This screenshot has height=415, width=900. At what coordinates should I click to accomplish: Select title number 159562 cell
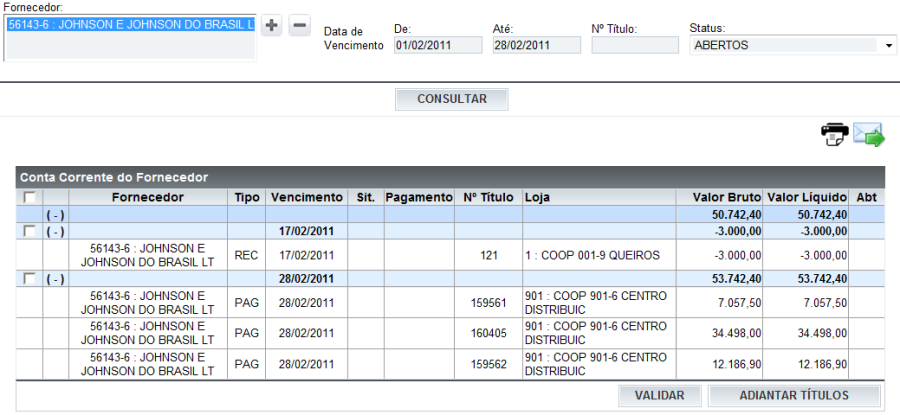point(488,364)
